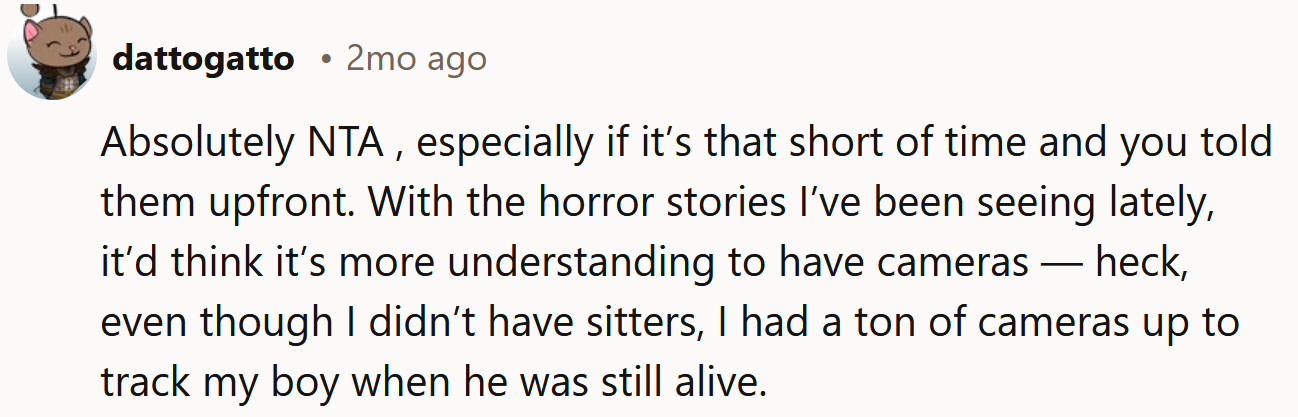Click the word "track" on the last line
1298x417 pixels.
pyautogui.click(x=141, y=381)
